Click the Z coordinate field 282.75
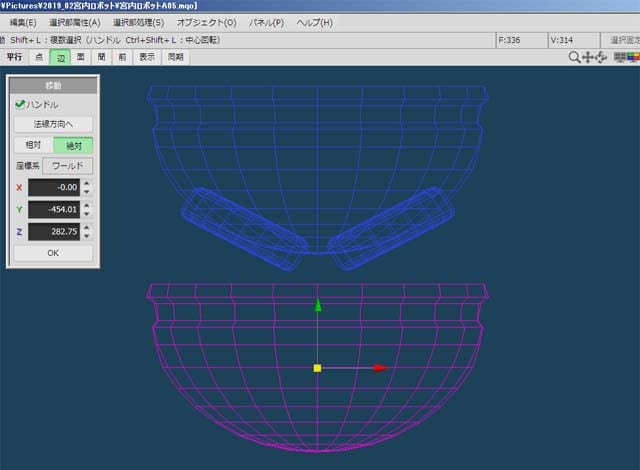The height and width of the screenshot is (470, 640). click(54, 232)
